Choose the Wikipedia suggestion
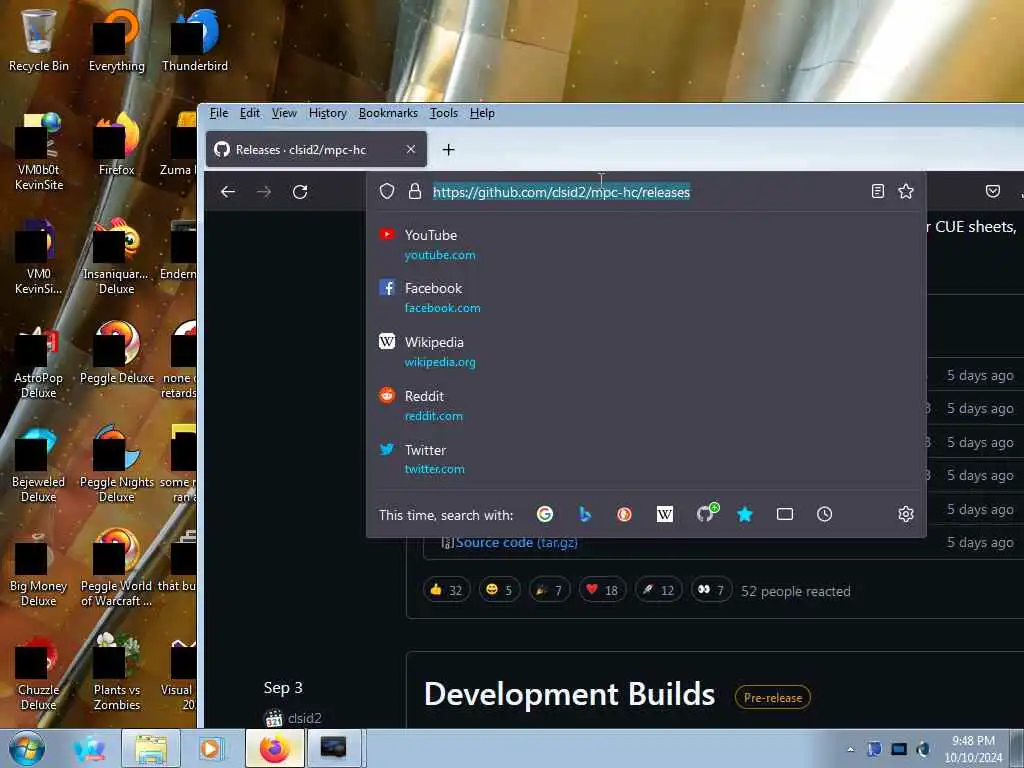 (x=647, y=351)
